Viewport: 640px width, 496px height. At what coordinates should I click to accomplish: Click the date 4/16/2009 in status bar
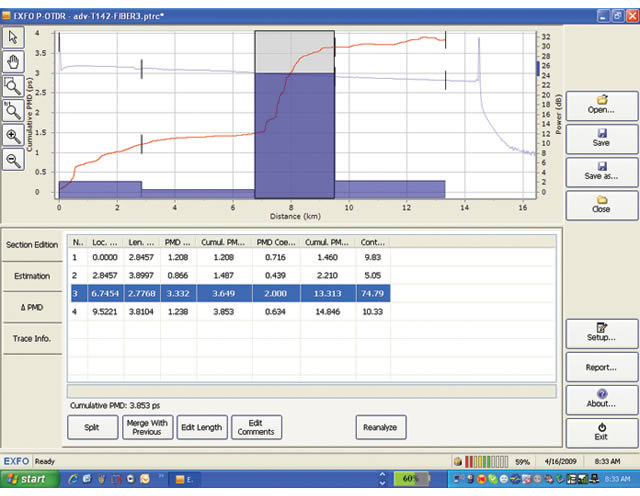pos(560,462)
